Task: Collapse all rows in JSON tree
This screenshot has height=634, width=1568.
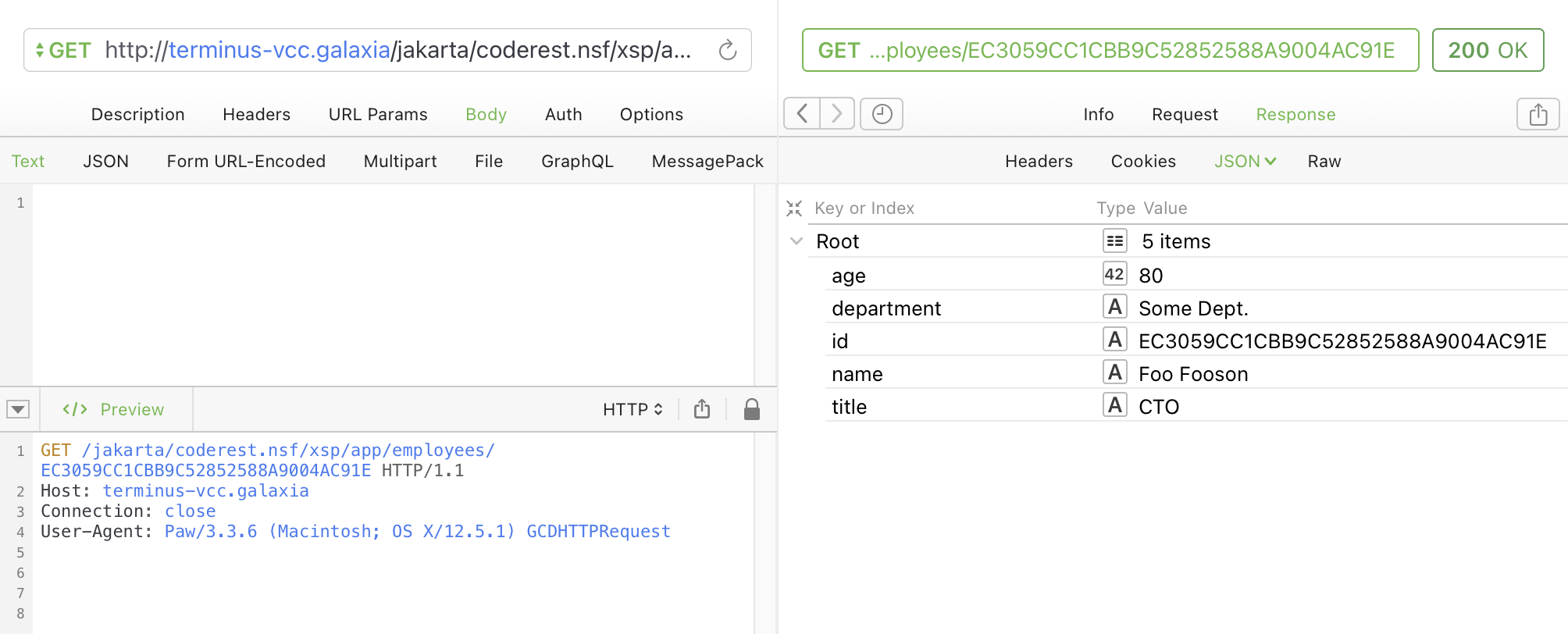Action: point(794,208)
